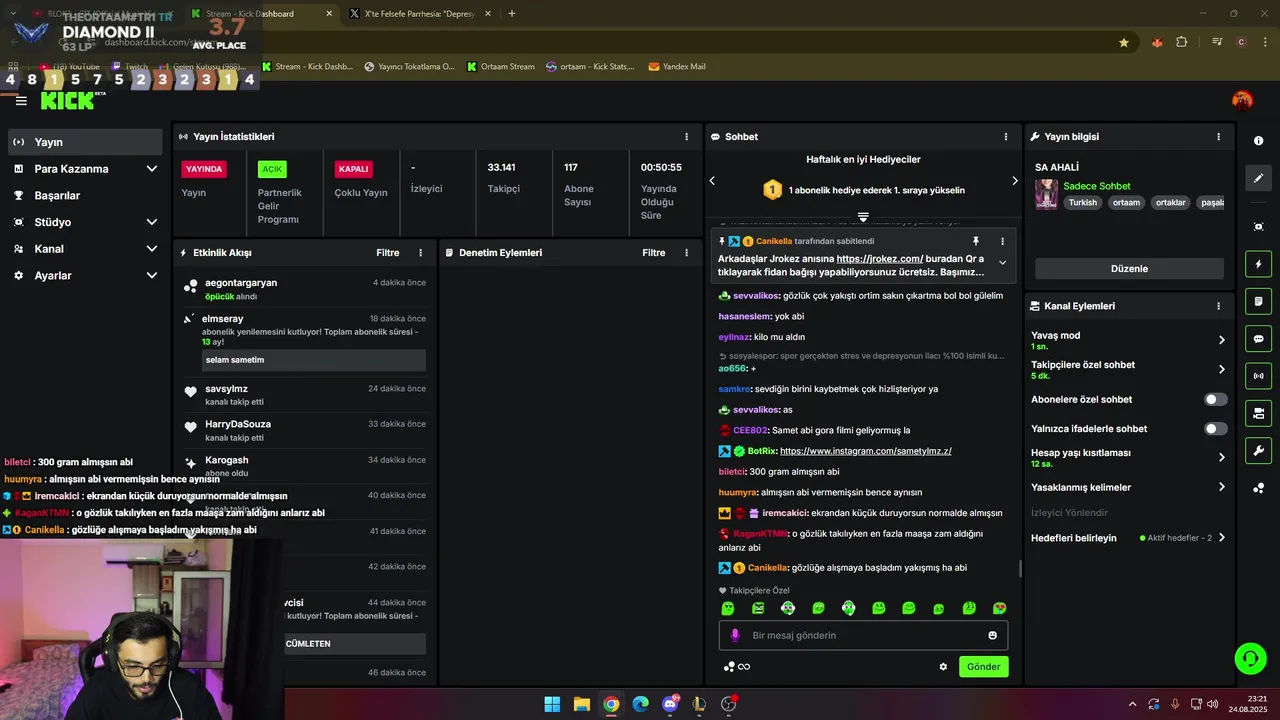Screen dimensions: 1280x720
Task: Switch to Stream - Kick Dashboard browser tab
Action: (x=262, y=14)
